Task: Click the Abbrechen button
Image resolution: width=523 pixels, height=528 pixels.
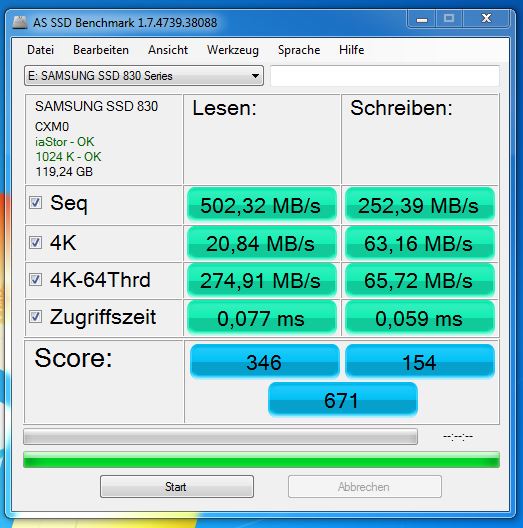Action: tap(365, 487)
